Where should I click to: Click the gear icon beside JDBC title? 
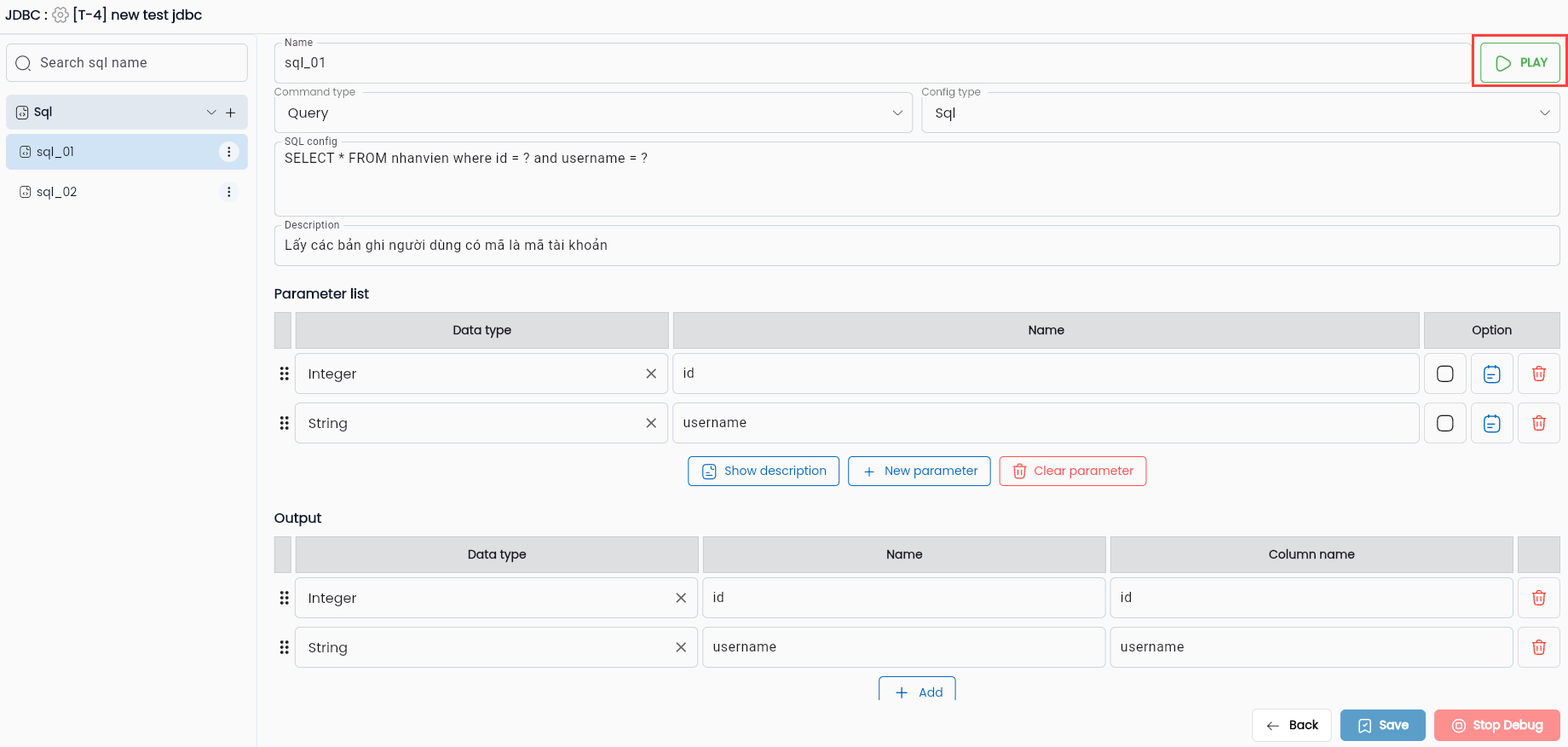pyautogui.click(x=61, y=15)
